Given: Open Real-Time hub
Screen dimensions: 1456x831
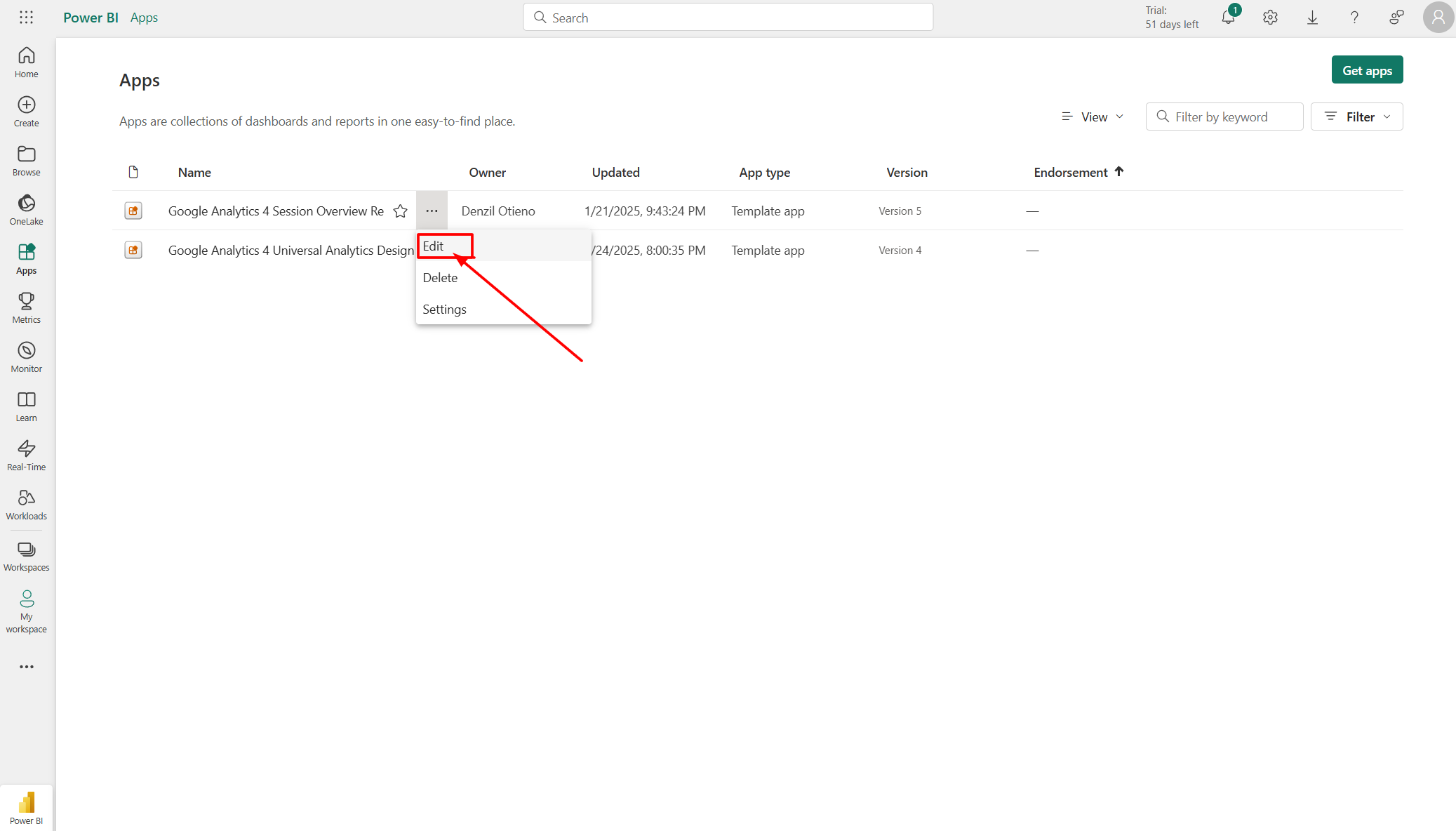Looking at the screenshot, I should (27, 456).
